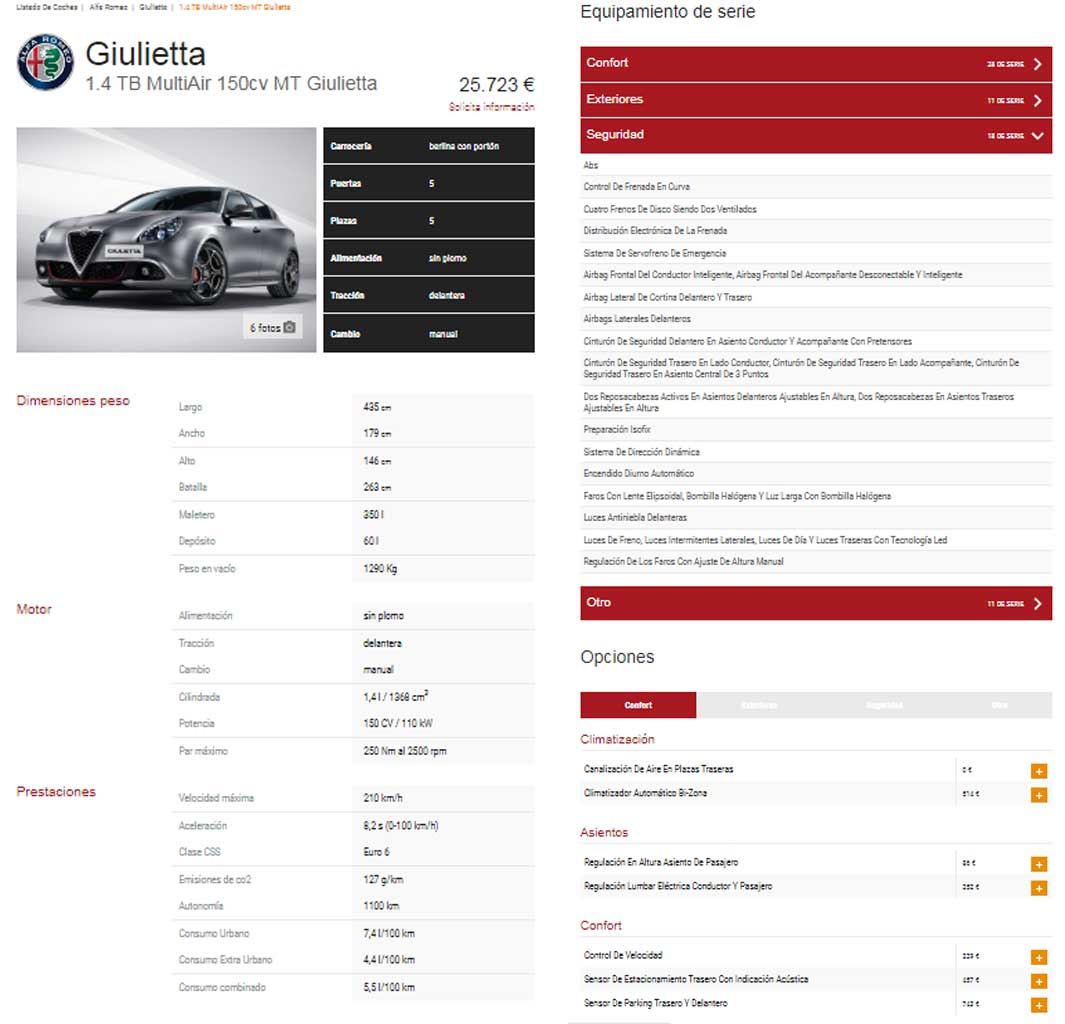The image size is (1065, 1024).
Task: Open the Alfa Romeo breadcrumb link
Action: coord(108,7)
